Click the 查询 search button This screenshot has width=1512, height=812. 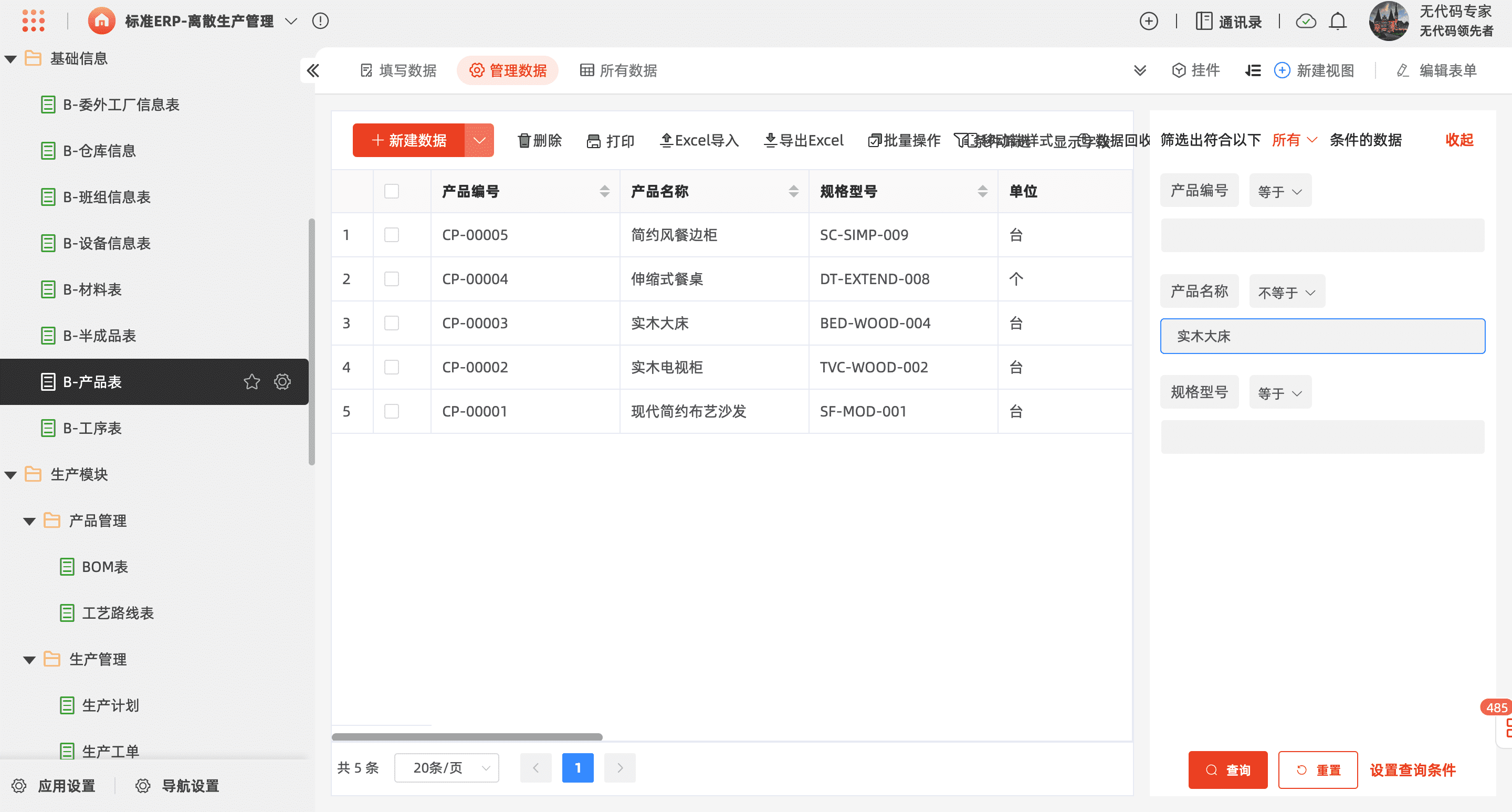pyautogui.click(x=1227, y=770)
